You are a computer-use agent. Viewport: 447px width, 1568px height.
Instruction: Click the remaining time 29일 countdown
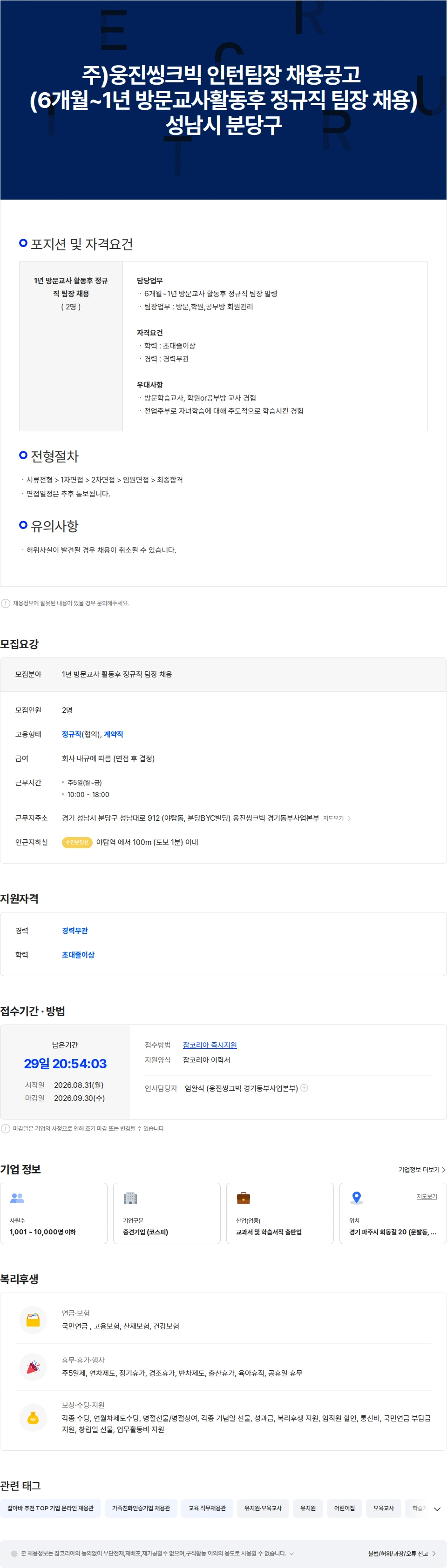(x=65, y=1063)
